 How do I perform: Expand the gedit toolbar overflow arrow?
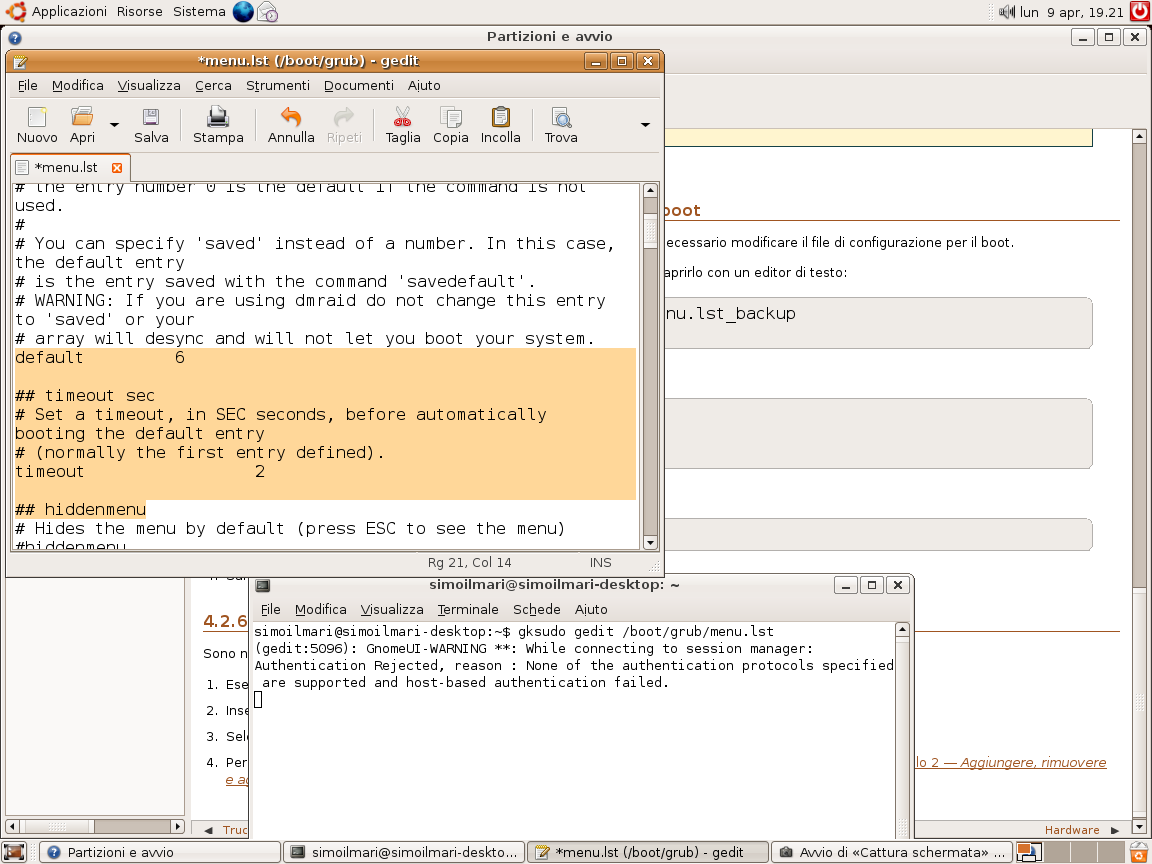pyautogui.click(x=645, y=125)
